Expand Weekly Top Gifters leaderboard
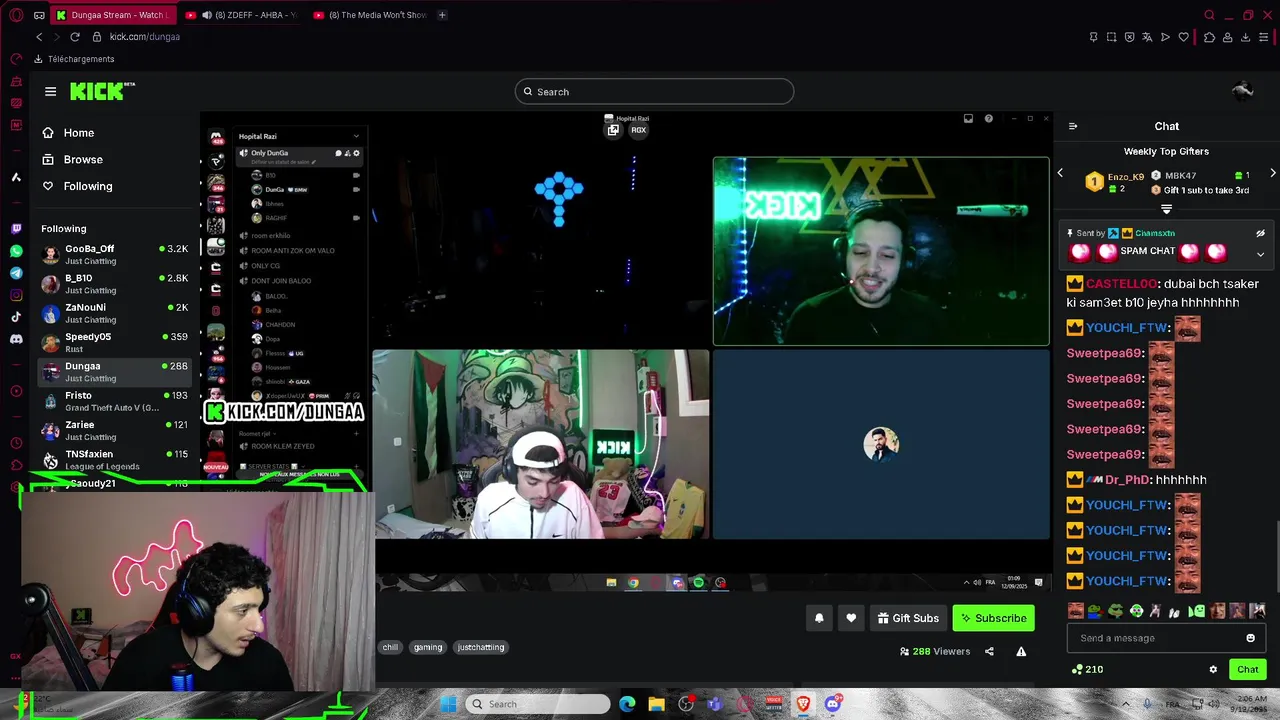Image resolution: width=1280 pixels, height=720 pixels. pos(1166,209)
